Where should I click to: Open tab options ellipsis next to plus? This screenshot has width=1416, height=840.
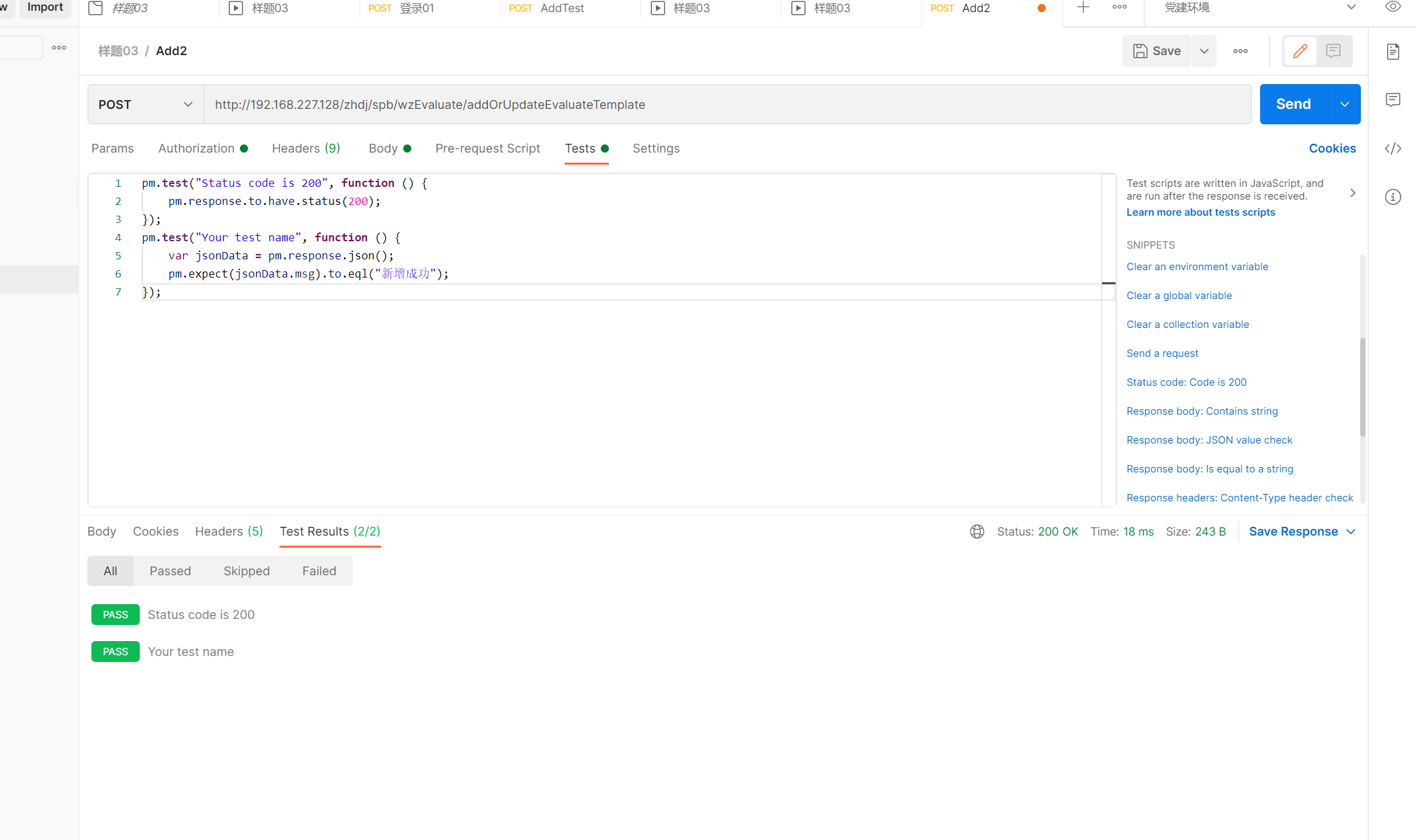click(1120, 7)
